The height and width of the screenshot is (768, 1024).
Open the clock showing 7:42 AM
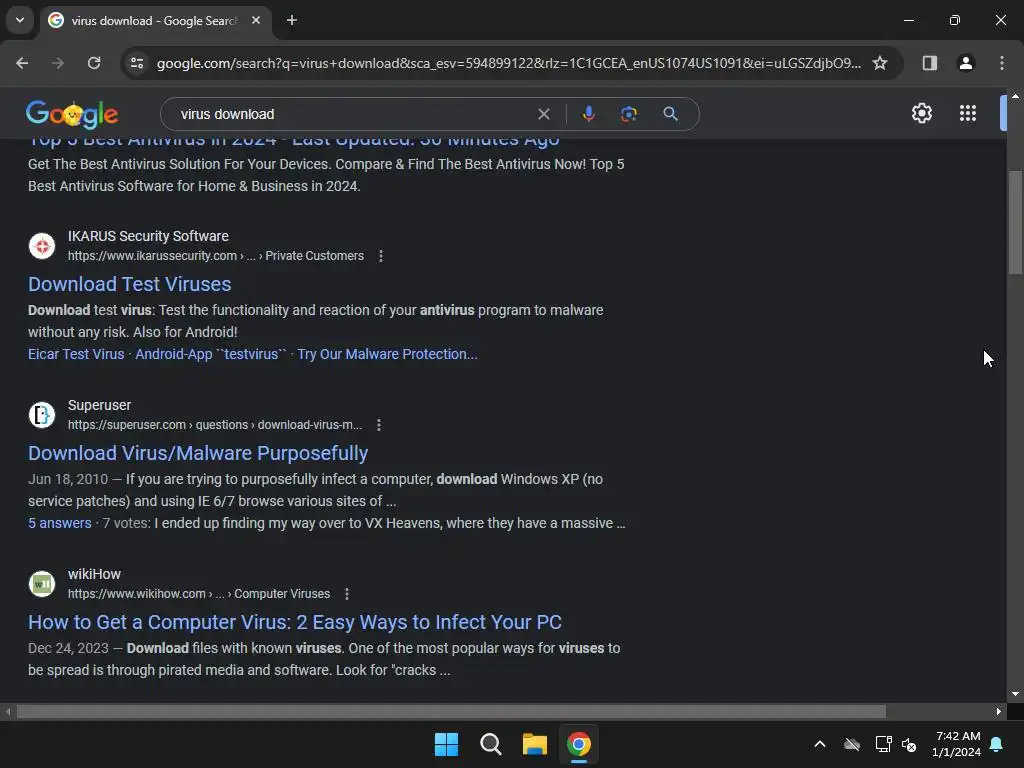pyautogui.click(x=956, y=744)
